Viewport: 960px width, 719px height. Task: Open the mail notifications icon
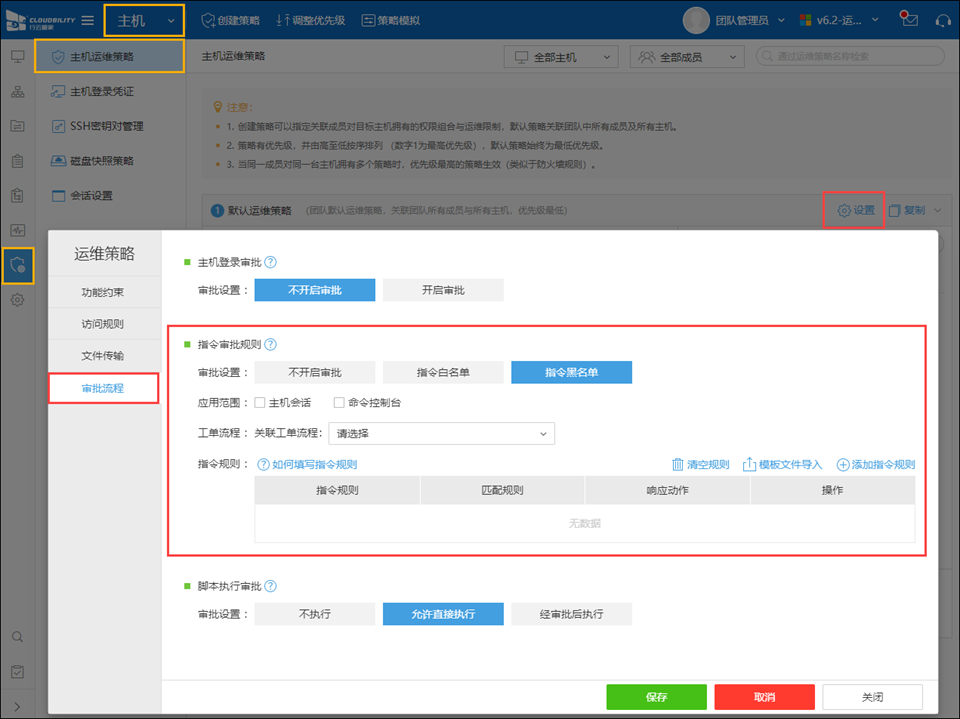(x=908, y=20)
